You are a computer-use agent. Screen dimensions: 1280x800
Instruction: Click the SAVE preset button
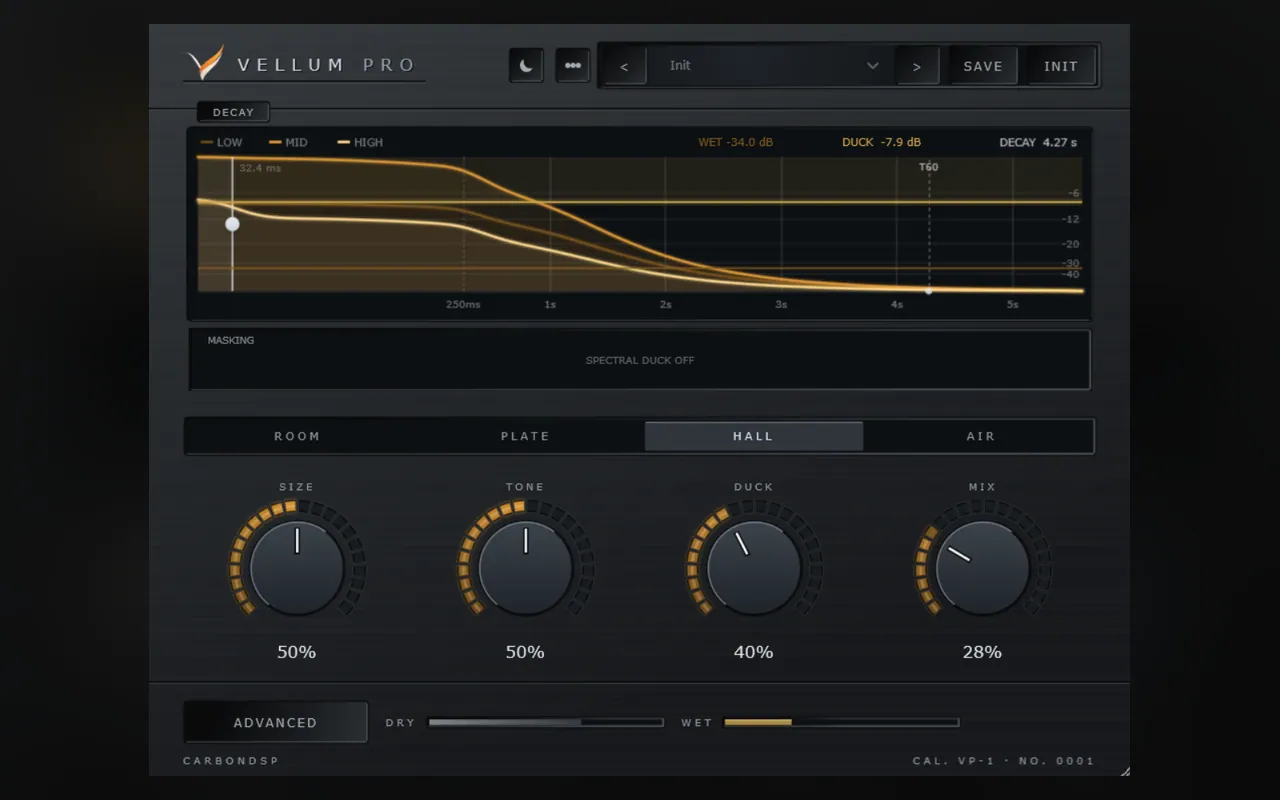click(983, 66)
